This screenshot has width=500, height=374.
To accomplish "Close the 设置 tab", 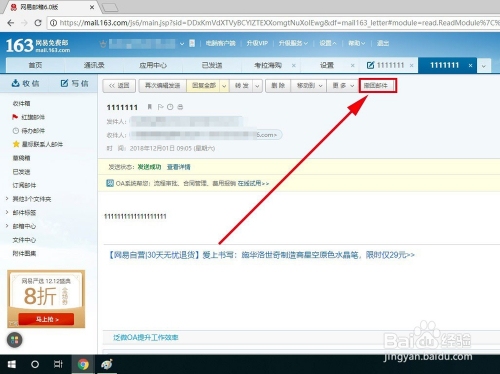I will pyautogui.click(x=353, y=66).
